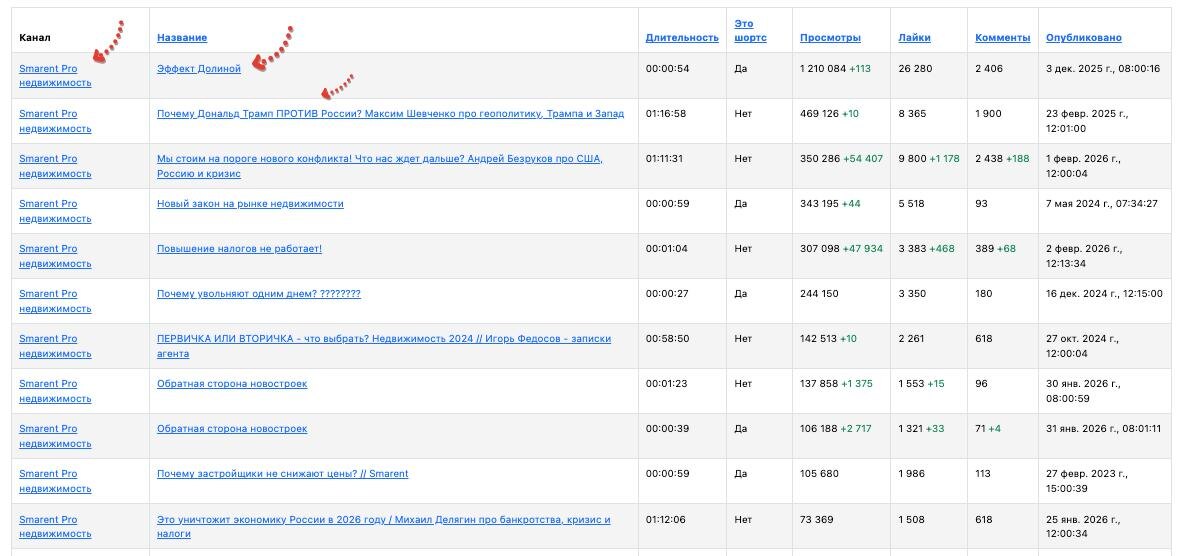This screenshot has width=1181, height=556.
Task: Open video 'ПЕРВИЧКА ИЛИ ВТОРИЧКА - что выбрать?'
Action: (x=383, y=347)
